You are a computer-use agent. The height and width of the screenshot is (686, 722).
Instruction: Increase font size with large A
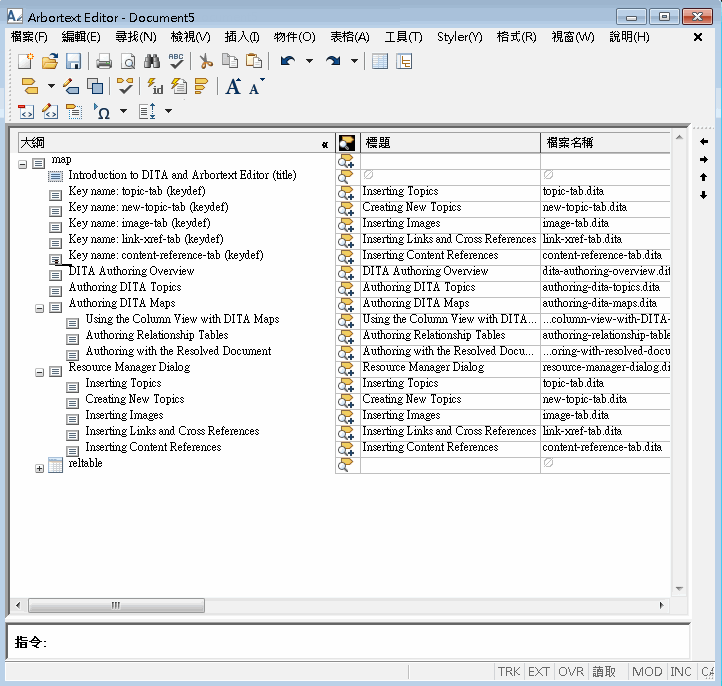[233, 86]
